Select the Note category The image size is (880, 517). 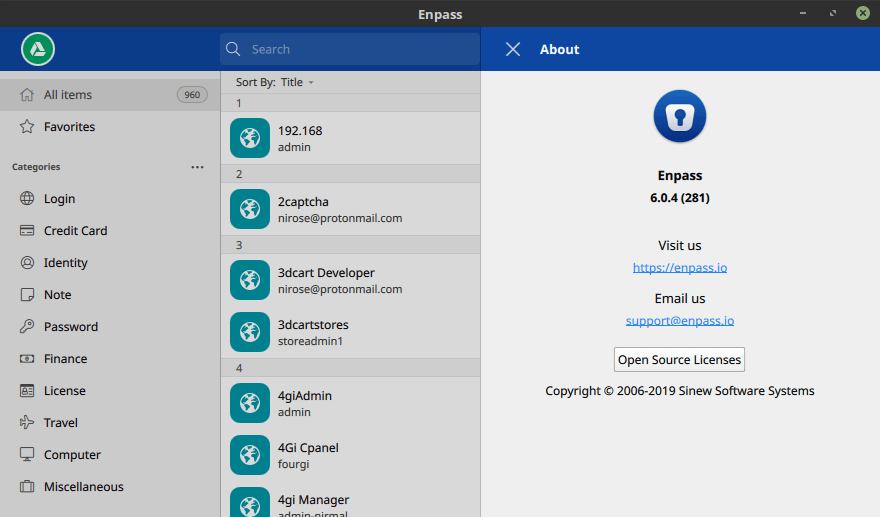[110, 294]
